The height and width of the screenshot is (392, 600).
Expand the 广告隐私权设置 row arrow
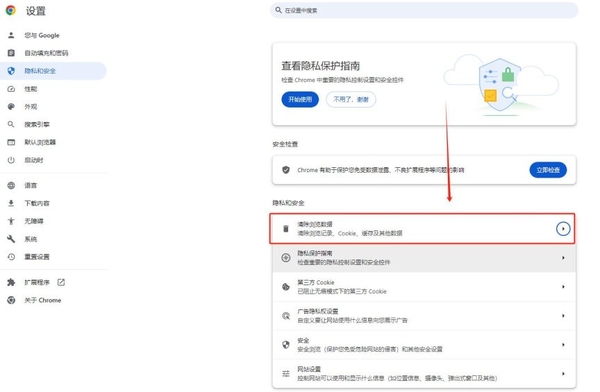coord(563,316)
